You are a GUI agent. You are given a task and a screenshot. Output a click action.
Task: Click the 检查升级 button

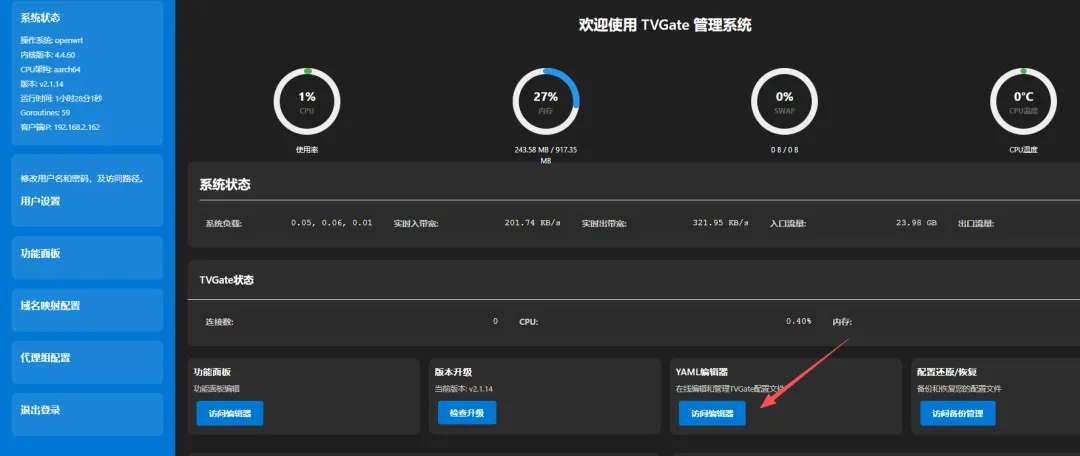click(x=467, y=413)
